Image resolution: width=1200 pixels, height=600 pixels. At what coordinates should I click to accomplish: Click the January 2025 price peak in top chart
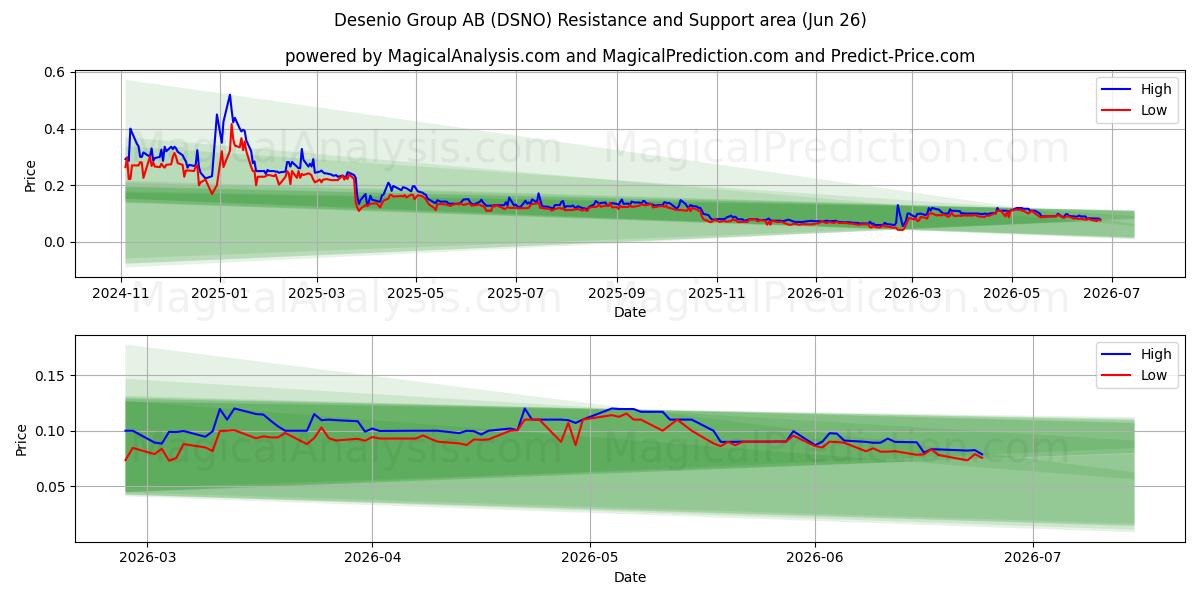pyautogui.click(x=229, y=96)
